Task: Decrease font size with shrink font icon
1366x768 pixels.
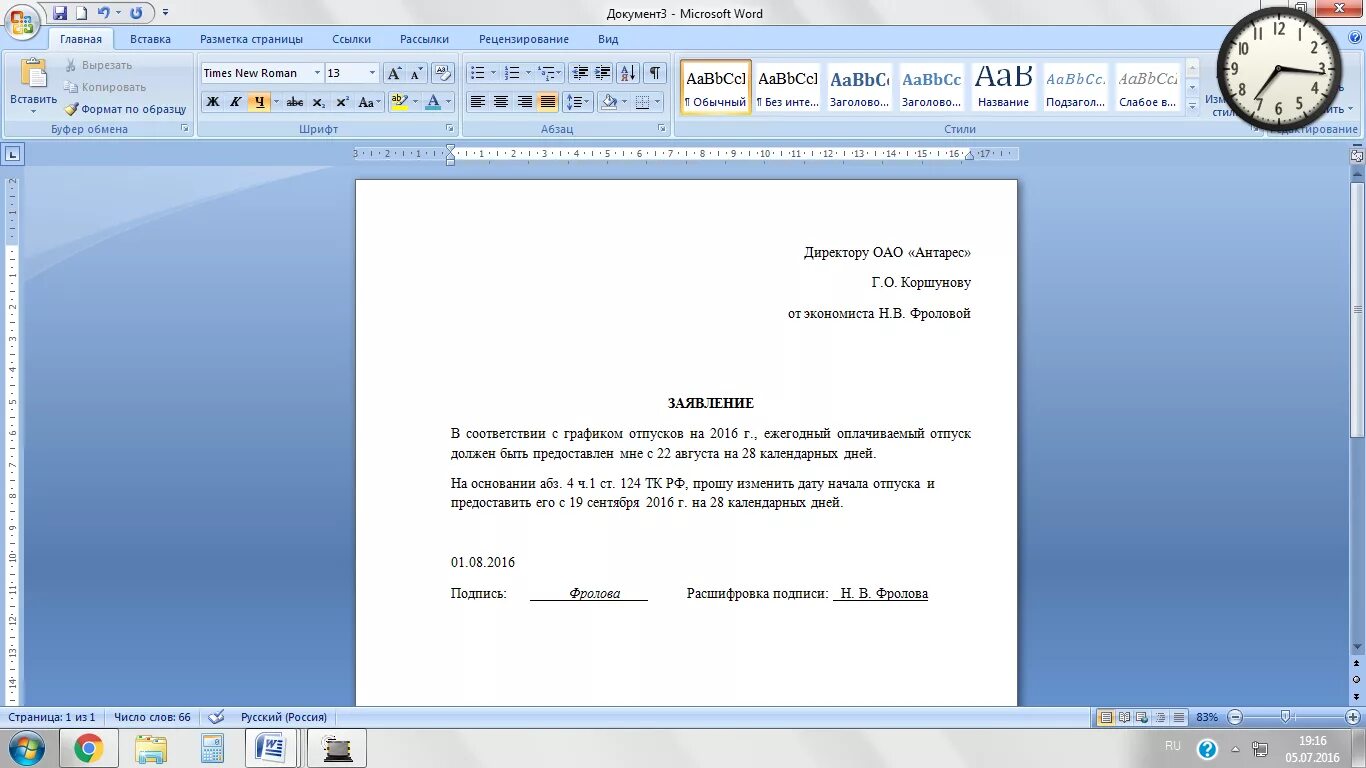Action: 416,73
